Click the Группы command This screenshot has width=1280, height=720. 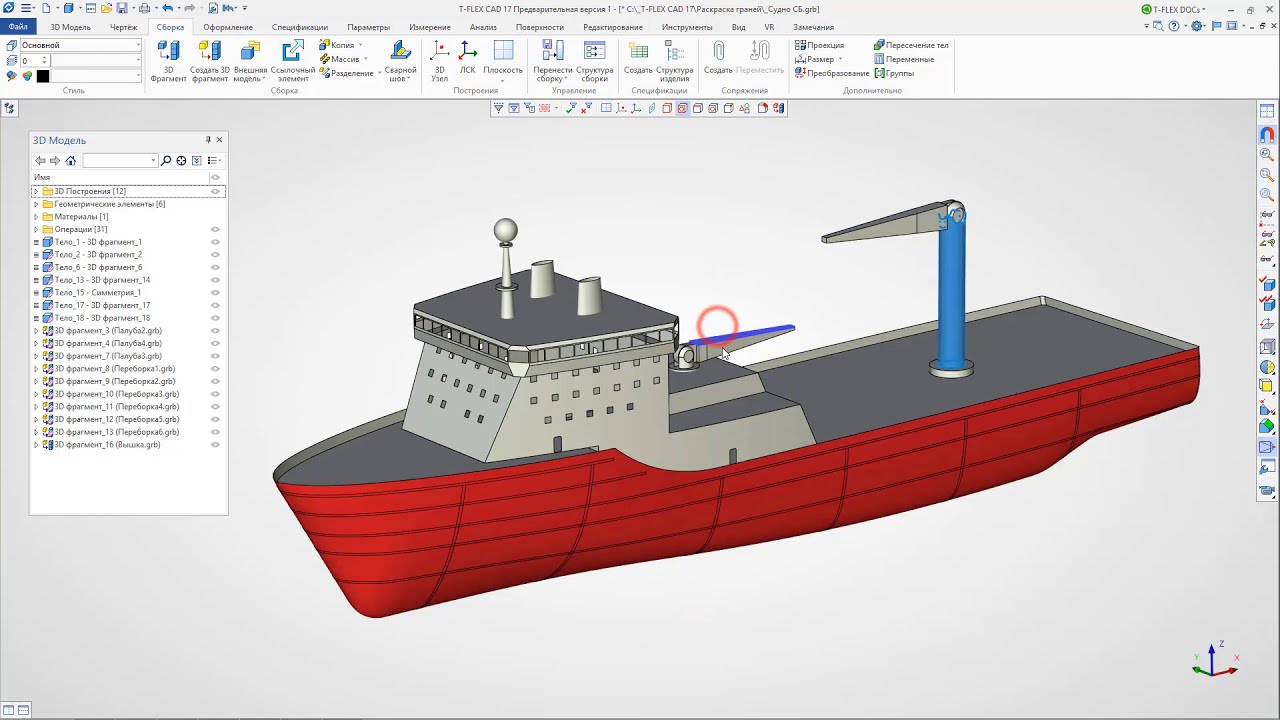894,73
